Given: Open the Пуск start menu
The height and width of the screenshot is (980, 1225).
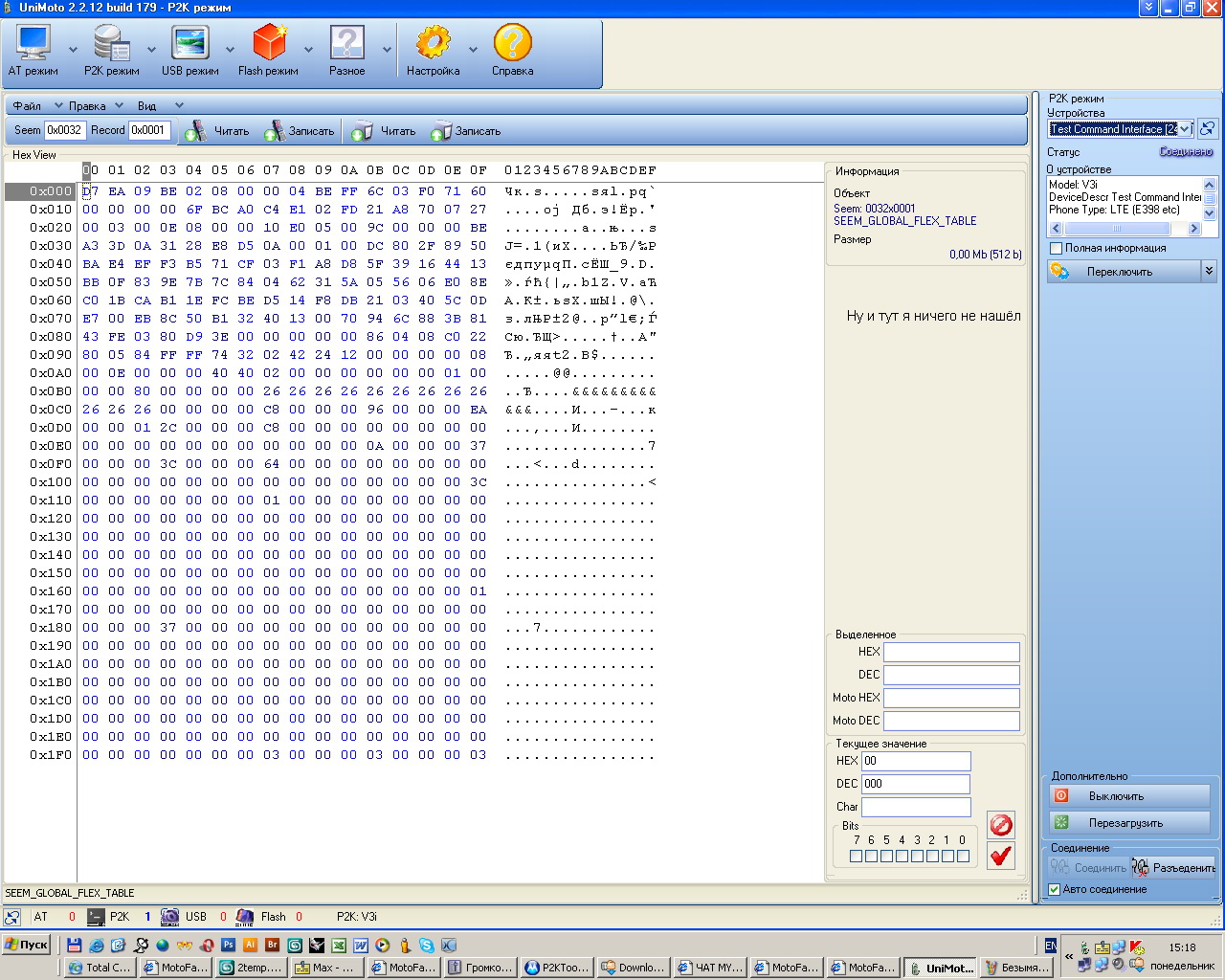Looking at the screenshot, I should pyautogui.click(x=27, y=945).
